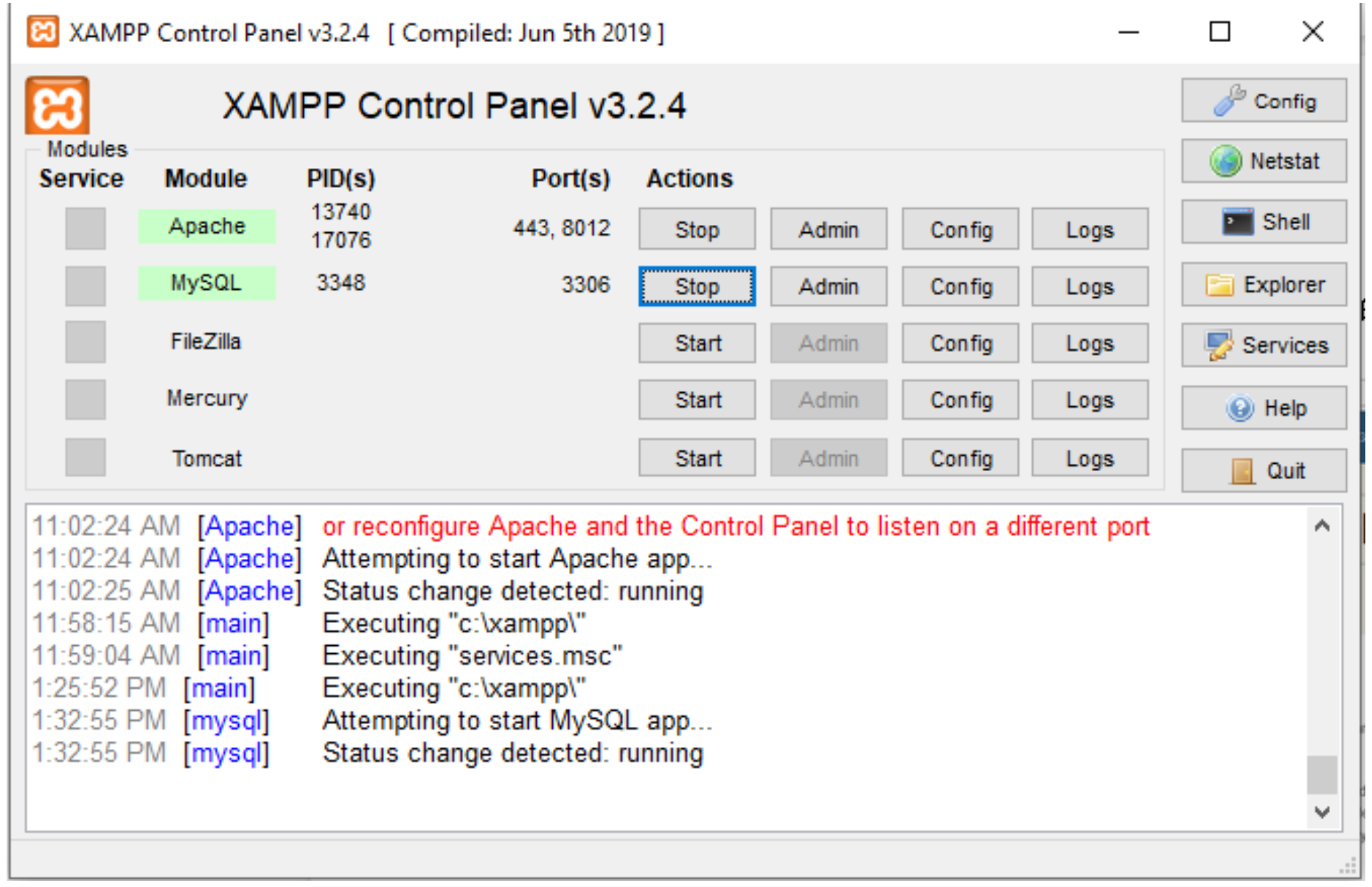Stop the MySQL module
Image resolution: width=1372 pixels, height=887 pixels.
click(697, 286)
